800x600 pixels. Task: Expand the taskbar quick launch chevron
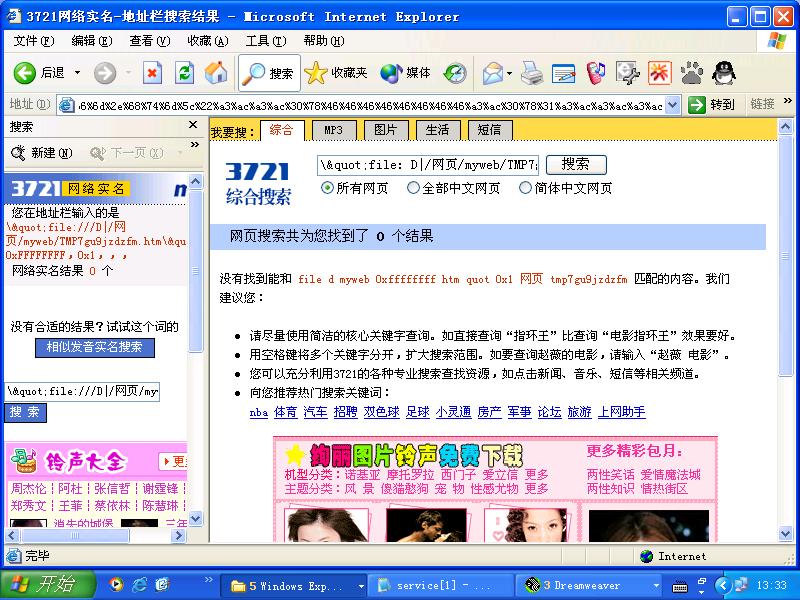pyautogui.click(x=208, y=579)
